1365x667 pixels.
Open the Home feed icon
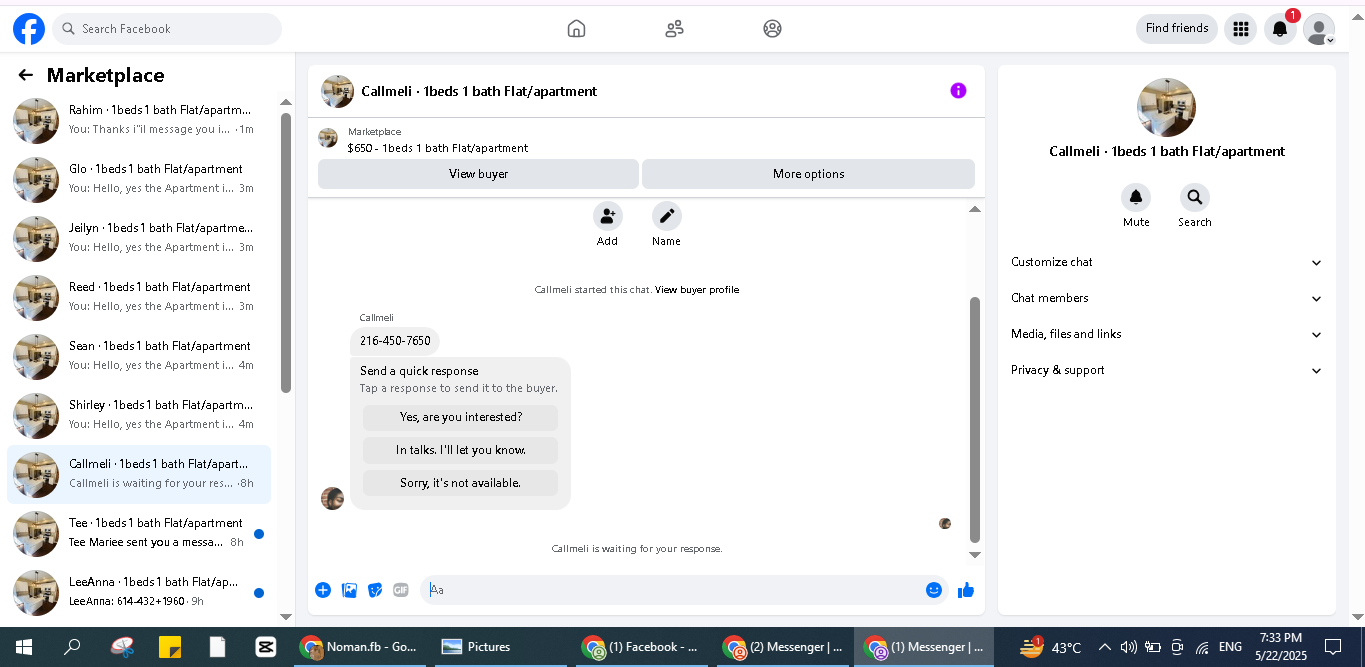coord(576,29)
